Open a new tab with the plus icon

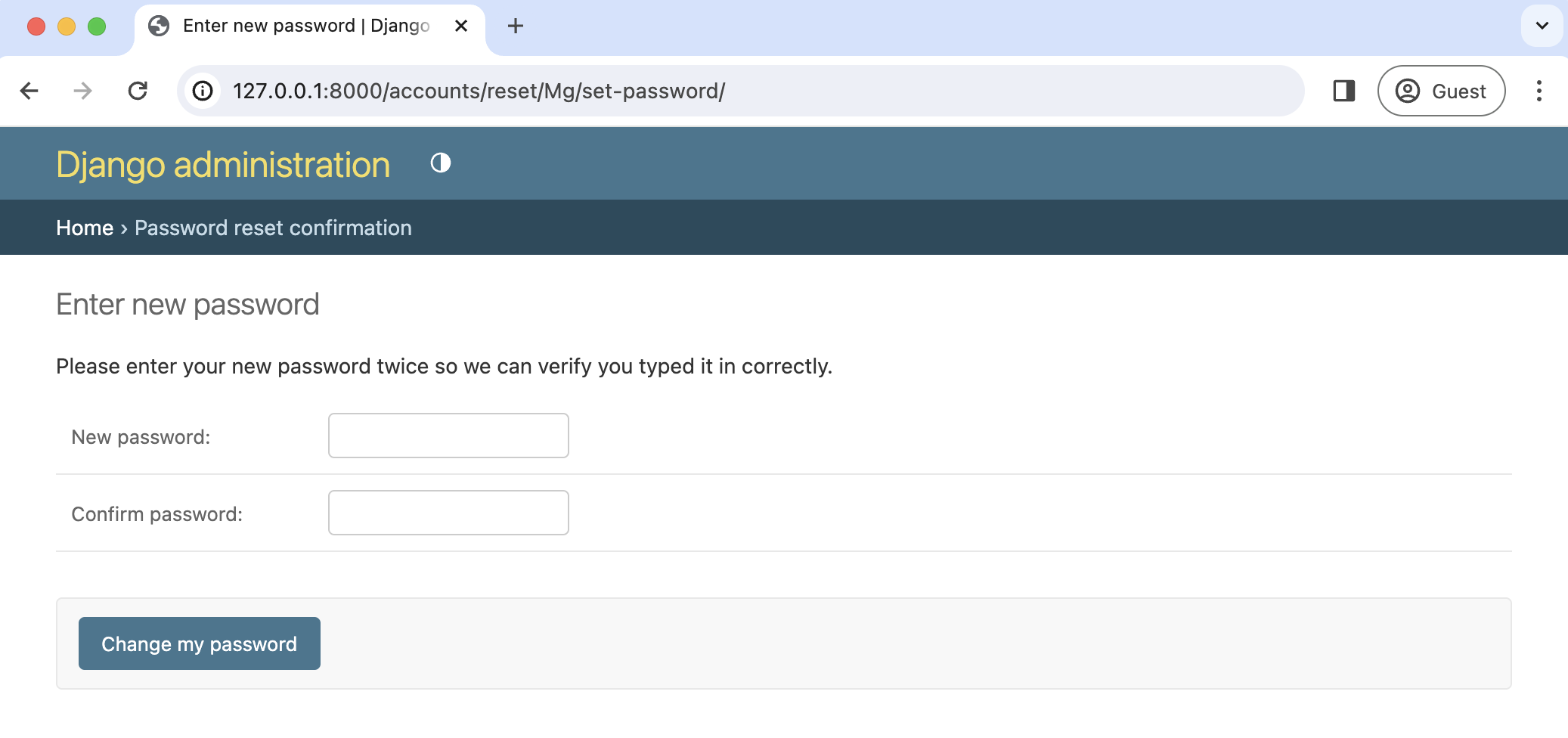[x=516, y=26]
